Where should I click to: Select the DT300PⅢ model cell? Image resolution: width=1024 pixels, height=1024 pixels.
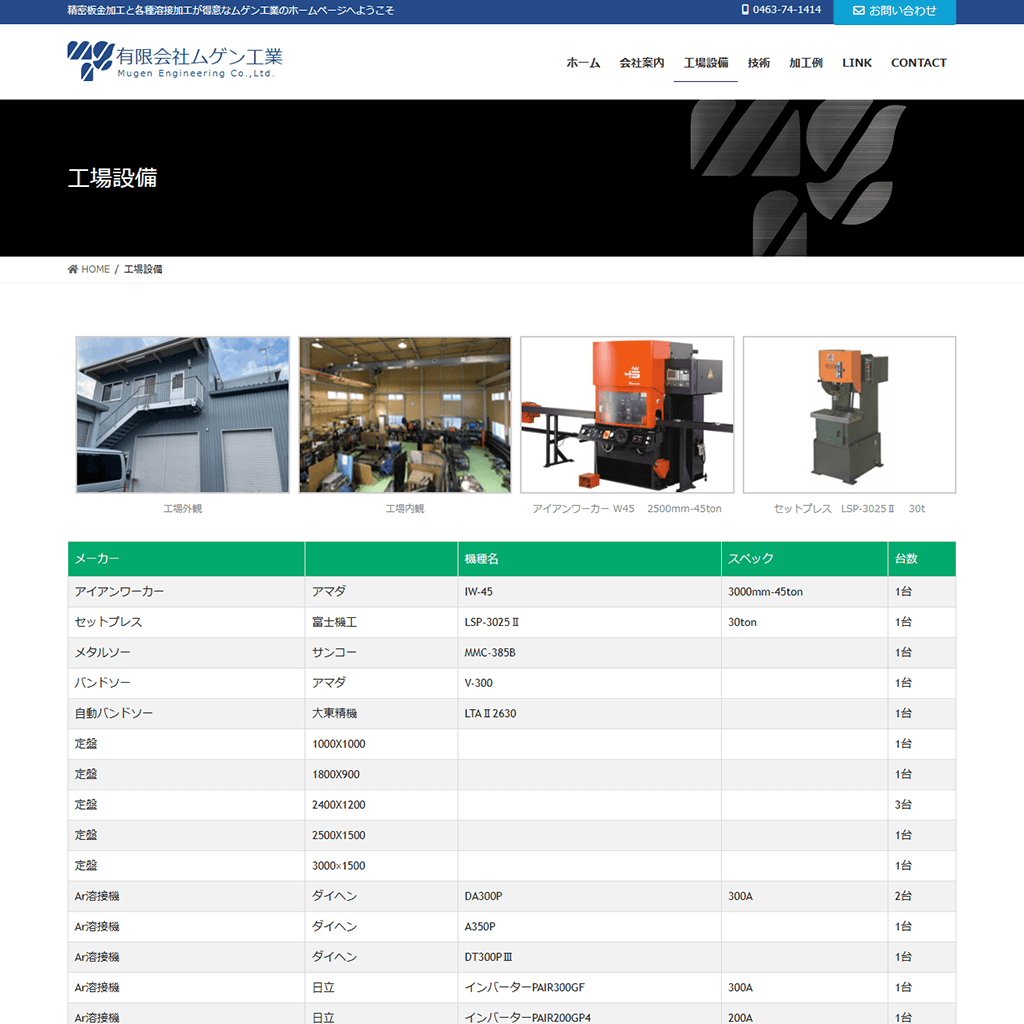tap(590, 957)
